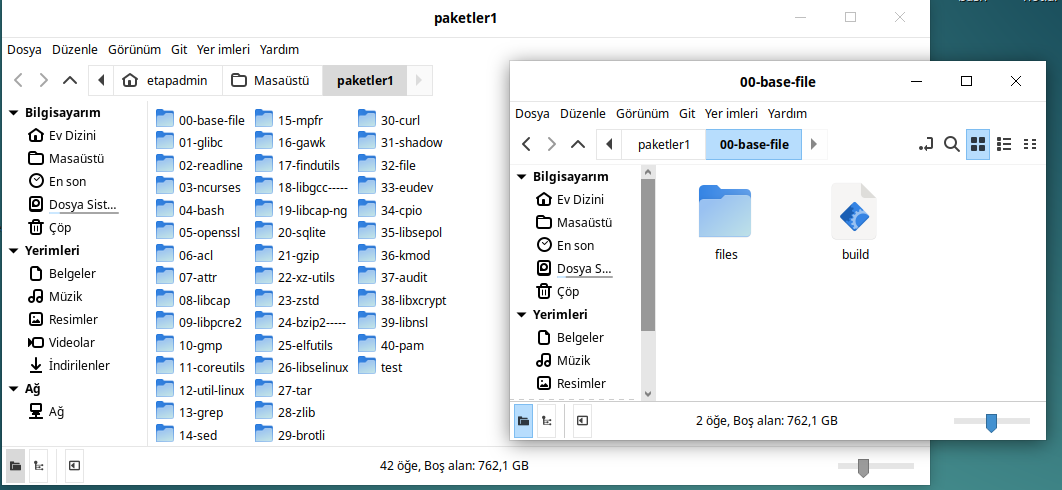This screenshot has width=1062, height=490.
Task: Switch to icon view in 00-base-file
Action: [979, 145]
